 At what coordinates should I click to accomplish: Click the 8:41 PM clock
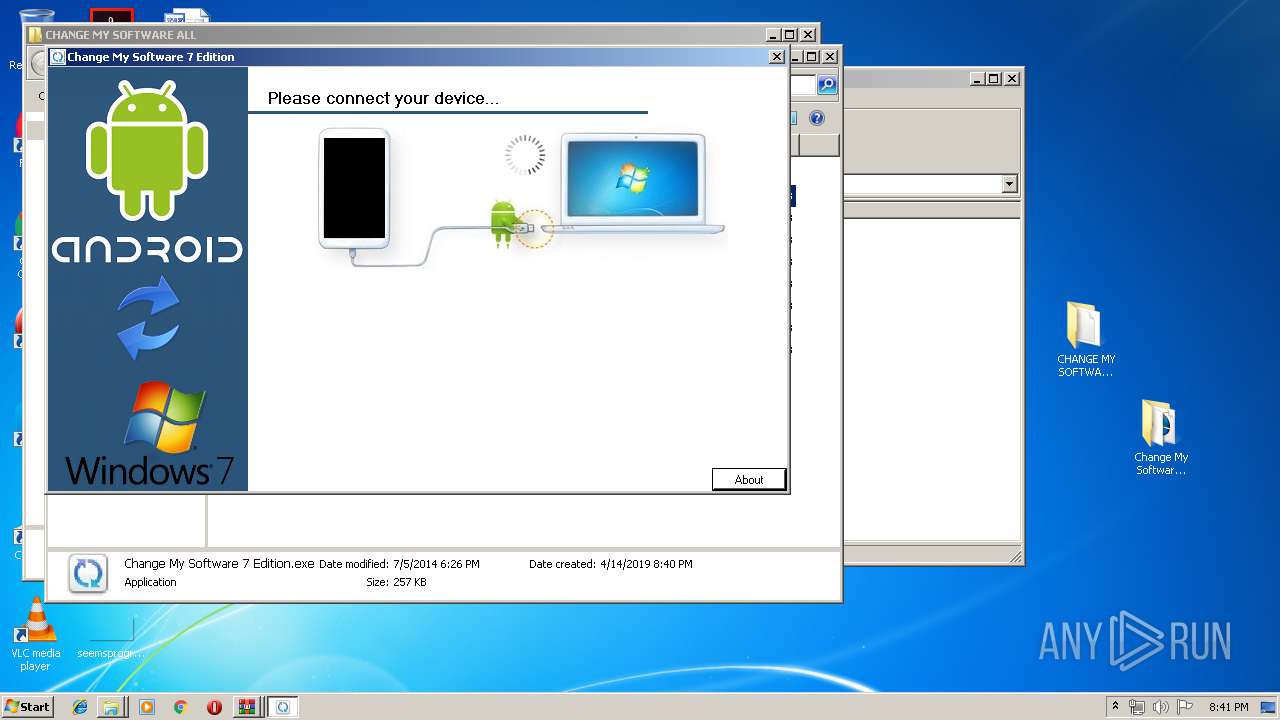click(x=1228, y=707)
